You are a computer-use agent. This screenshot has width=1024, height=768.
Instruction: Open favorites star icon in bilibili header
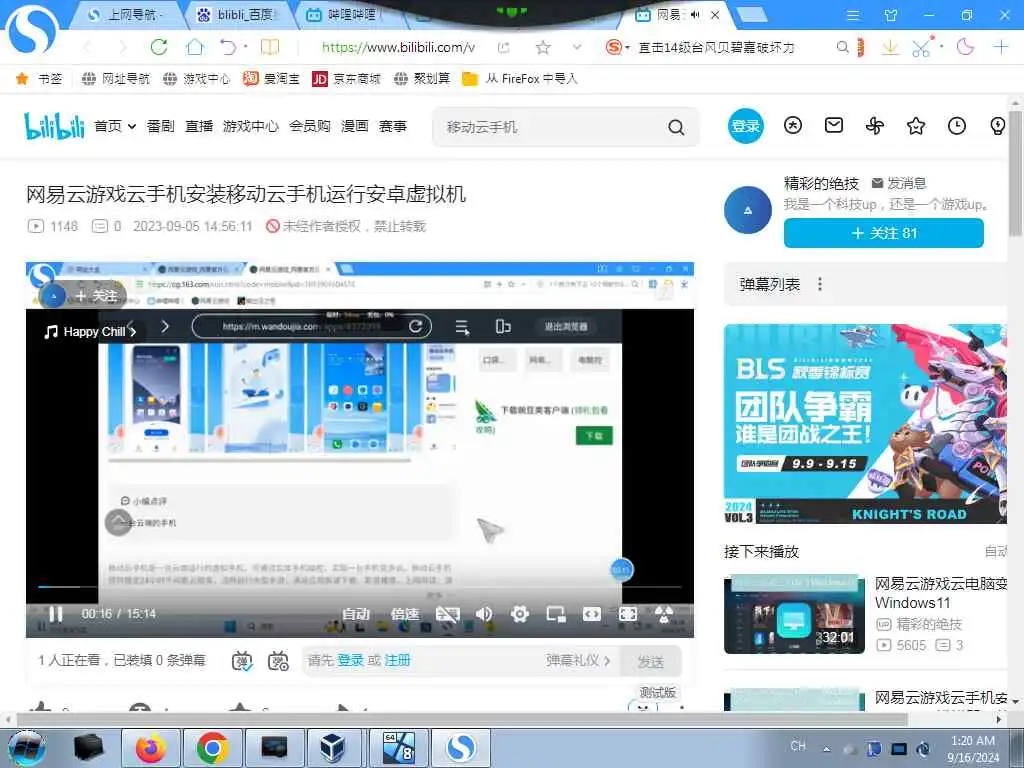[916, 125]
